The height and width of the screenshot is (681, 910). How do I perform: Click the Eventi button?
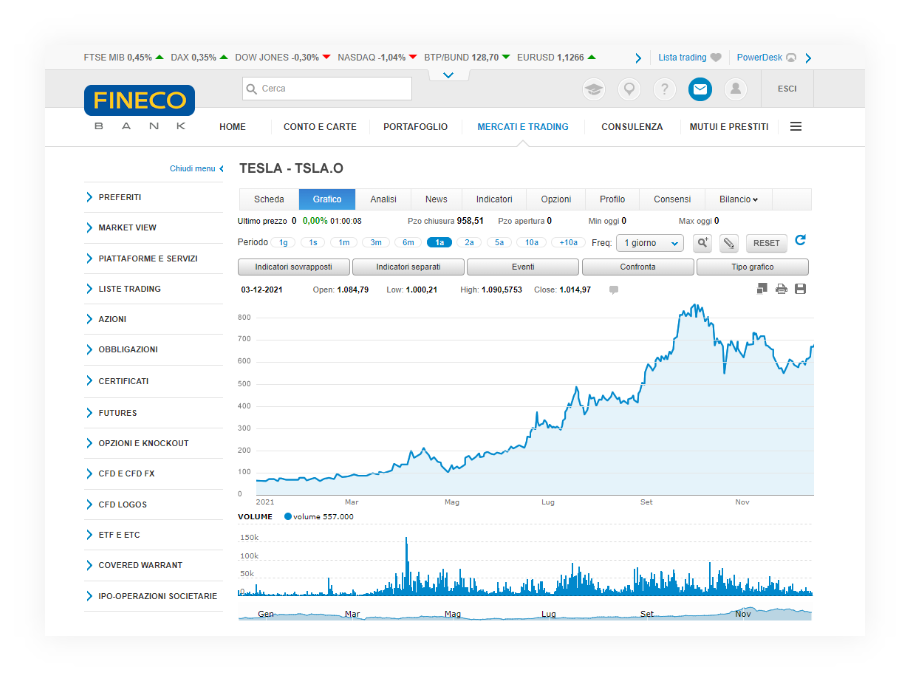523,267
